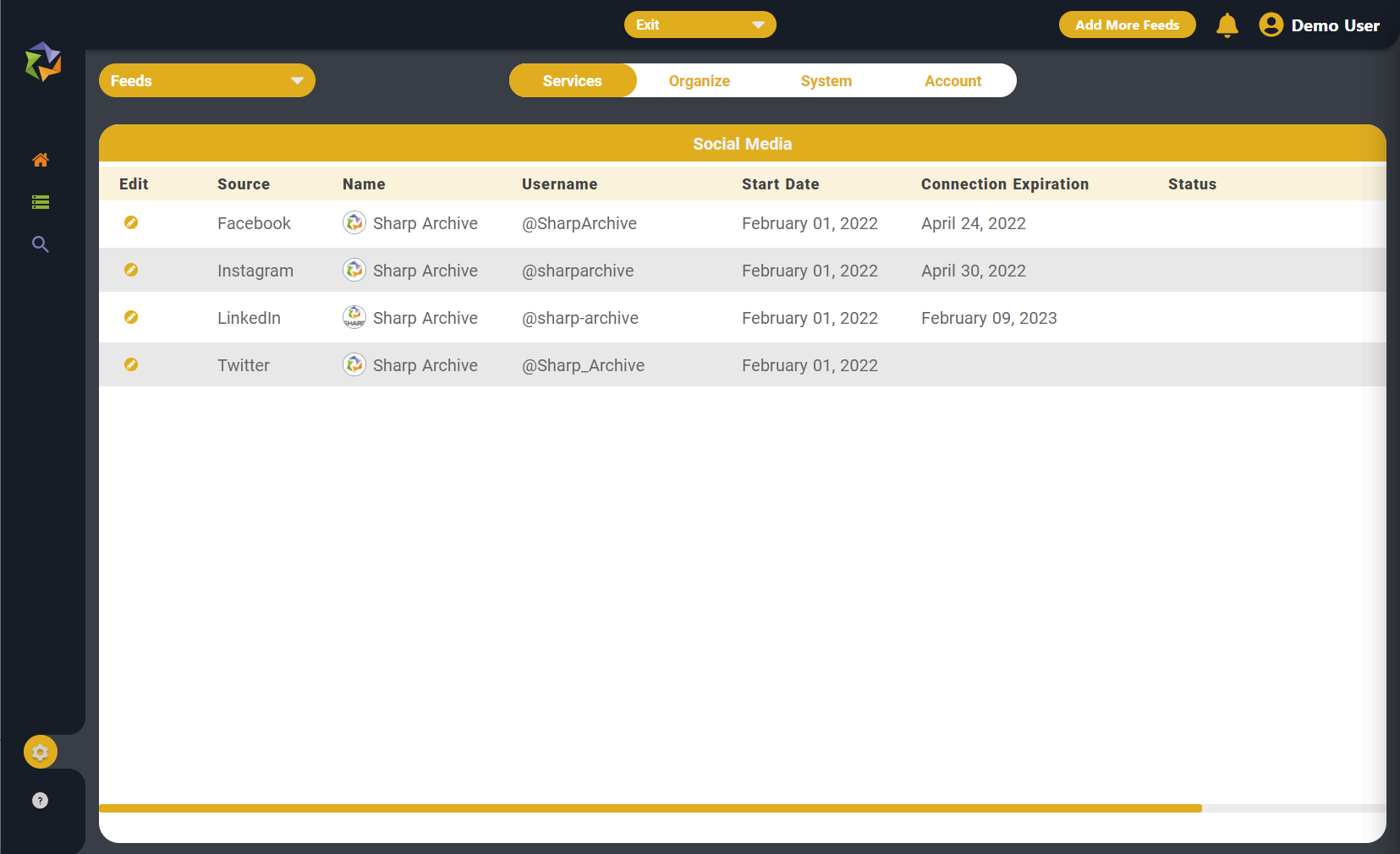Click the SharpArchive logo in the top left
This screenshot has width=1400, height=854.
pos(43,62)
